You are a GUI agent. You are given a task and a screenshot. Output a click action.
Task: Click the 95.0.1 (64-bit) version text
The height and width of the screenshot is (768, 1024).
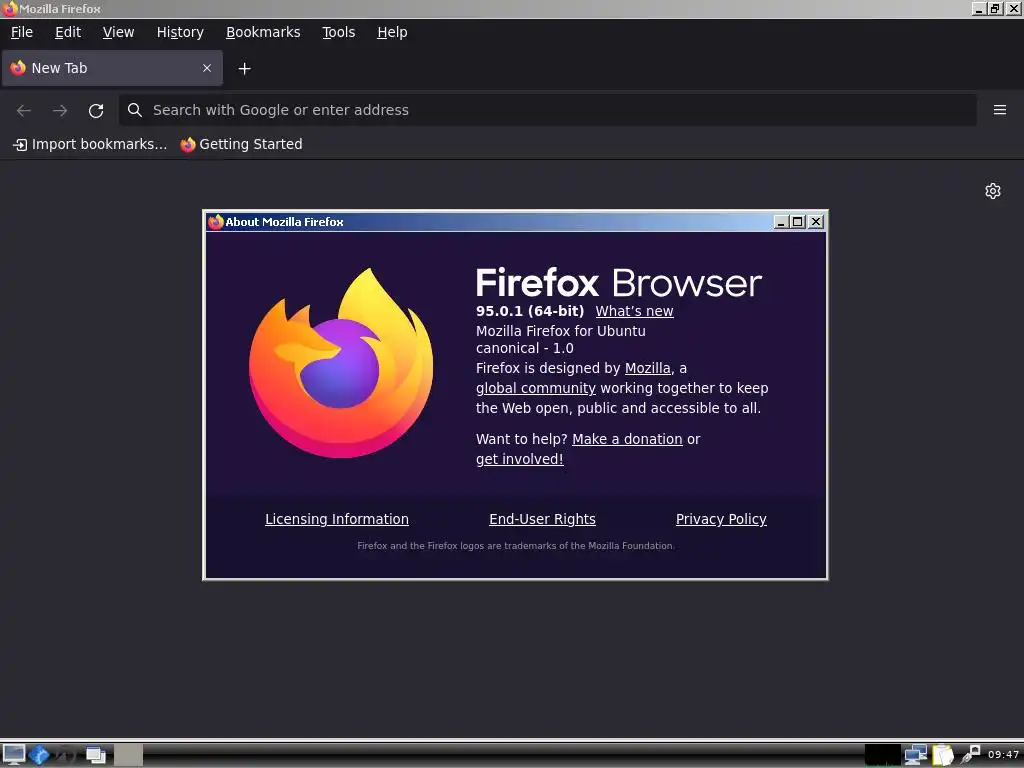(530, 312)
